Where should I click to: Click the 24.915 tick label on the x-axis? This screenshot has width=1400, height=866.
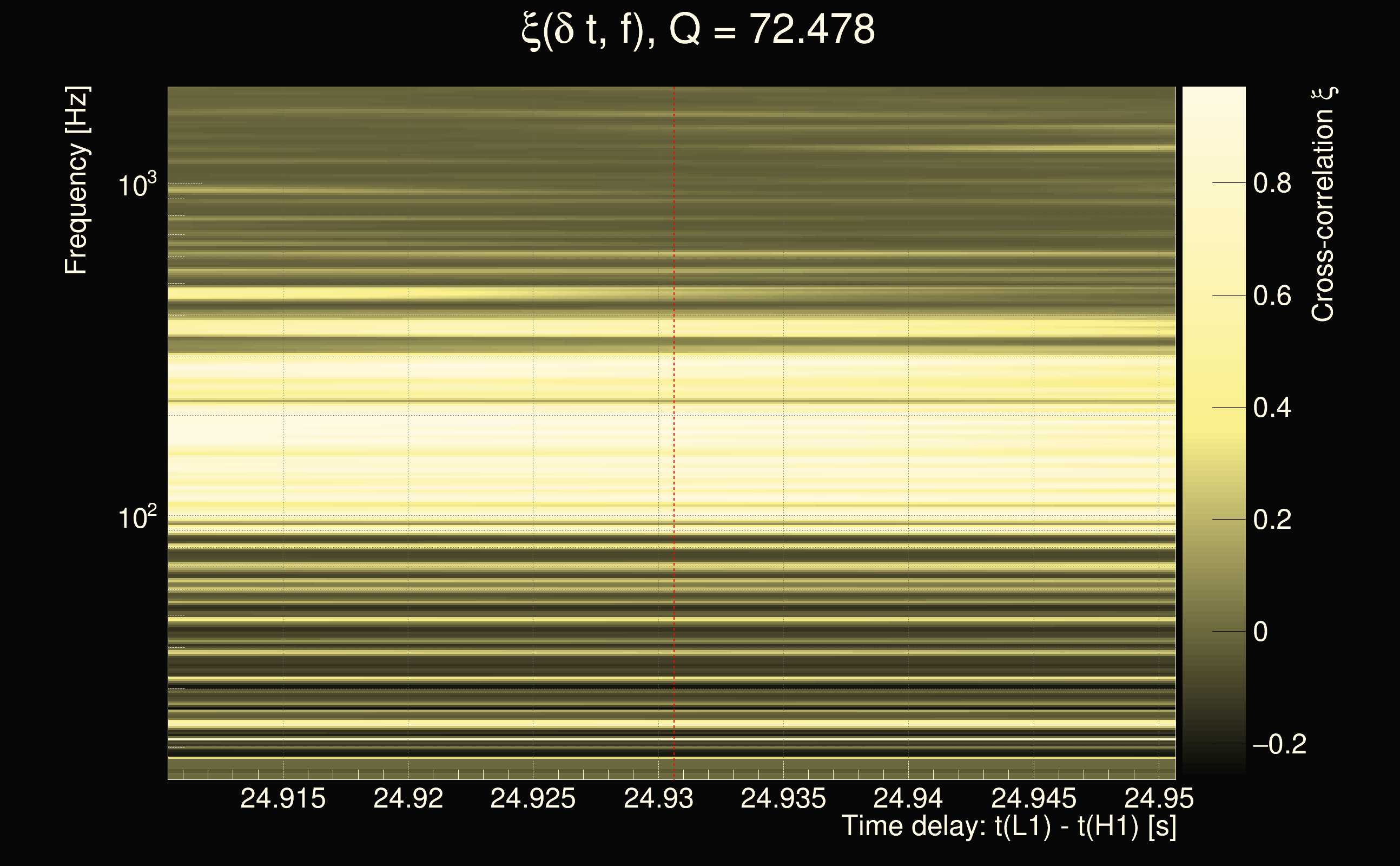[x=283, y=798]
